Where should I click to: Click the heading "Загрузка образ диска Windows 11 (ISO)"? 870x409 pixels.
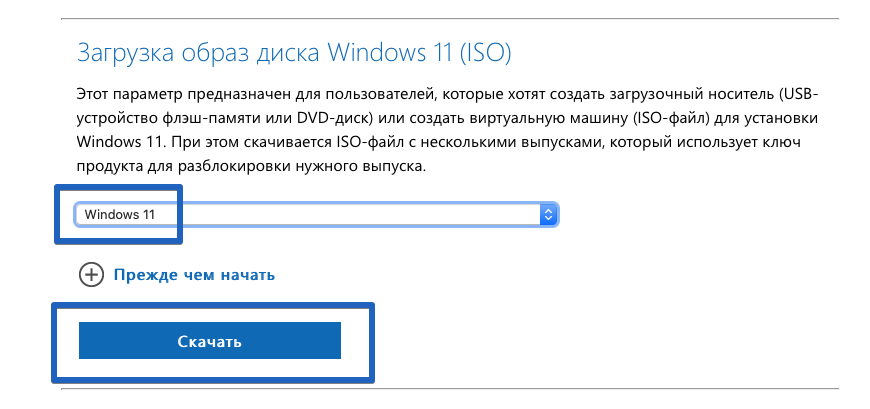(294, 53)
